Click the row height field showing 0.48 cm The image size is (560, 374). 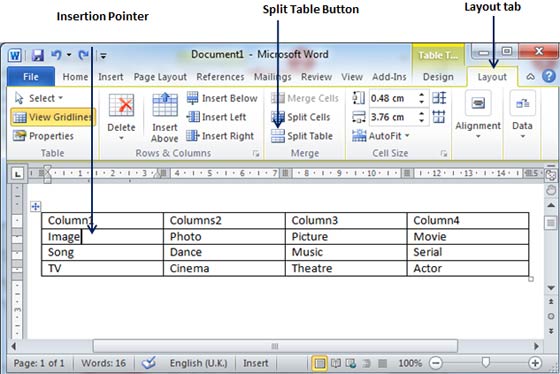pos(392,98)
